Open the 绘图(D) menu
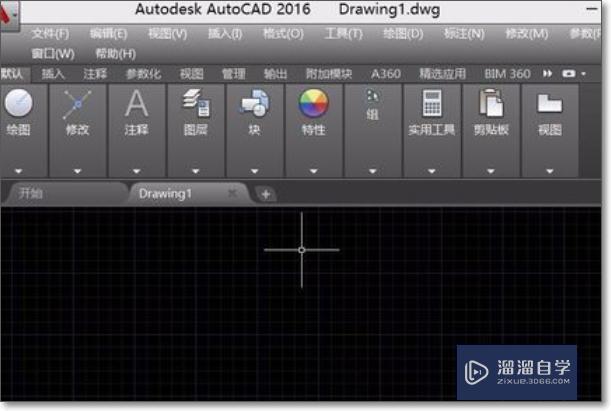 [x=403, y=34]
